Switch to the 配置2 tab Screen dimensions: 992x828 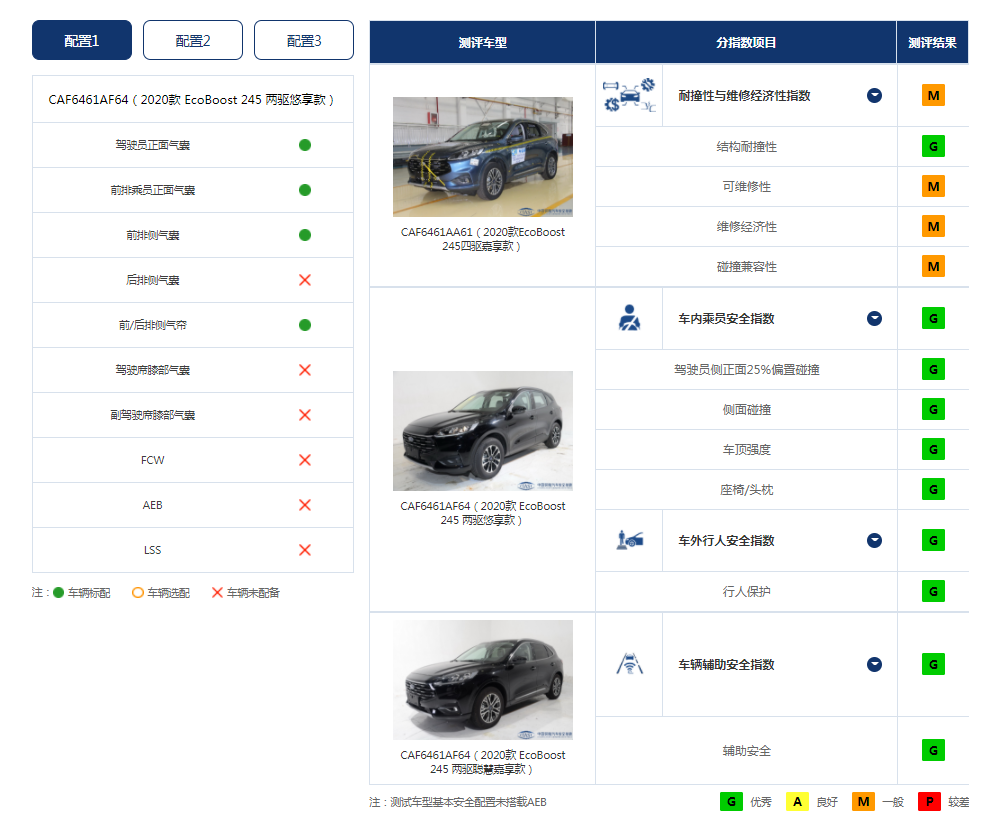tap(193, 40)
